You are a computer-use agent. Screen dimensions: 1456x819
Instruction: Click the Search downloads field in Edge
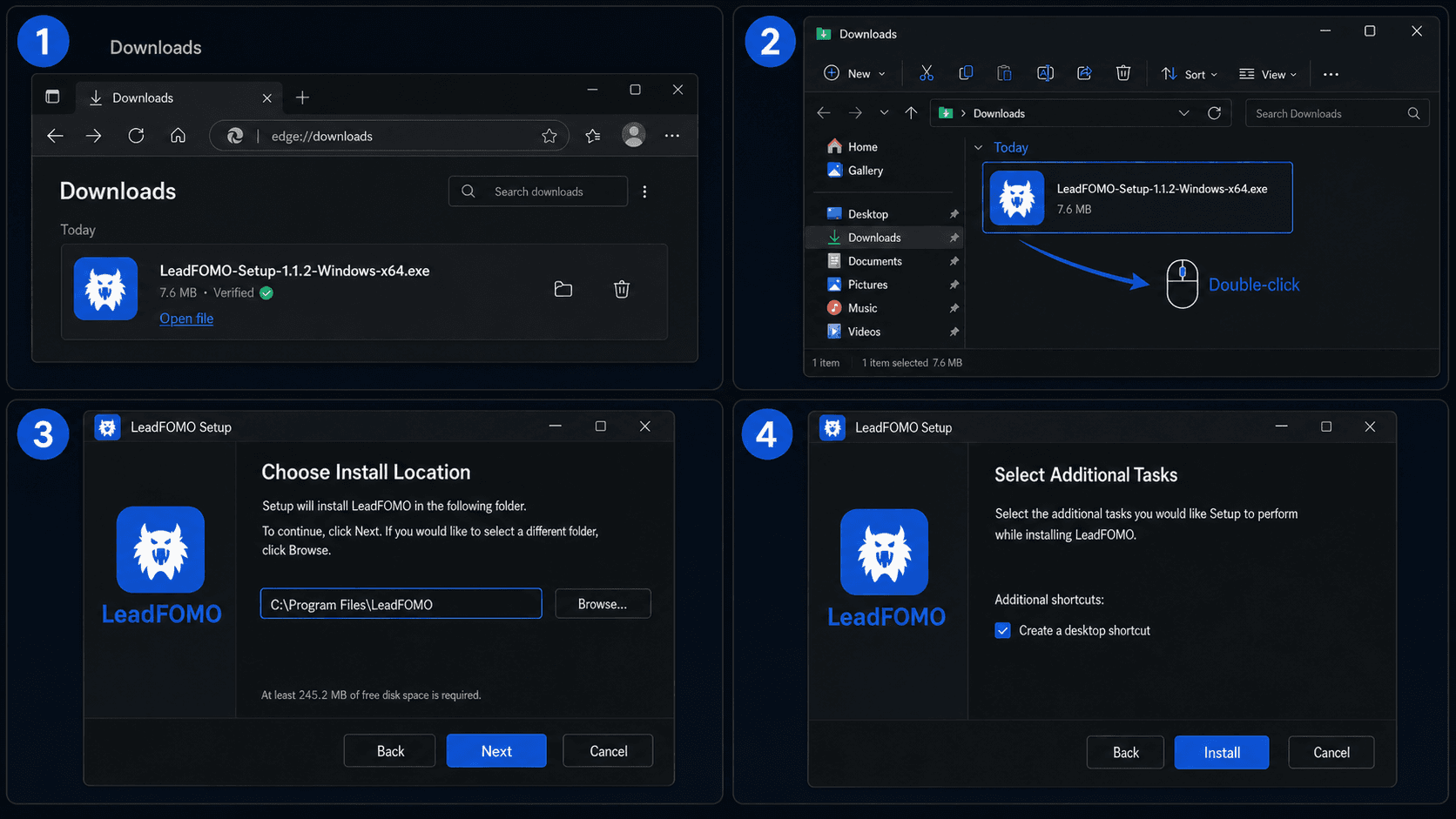coord(538,191)
